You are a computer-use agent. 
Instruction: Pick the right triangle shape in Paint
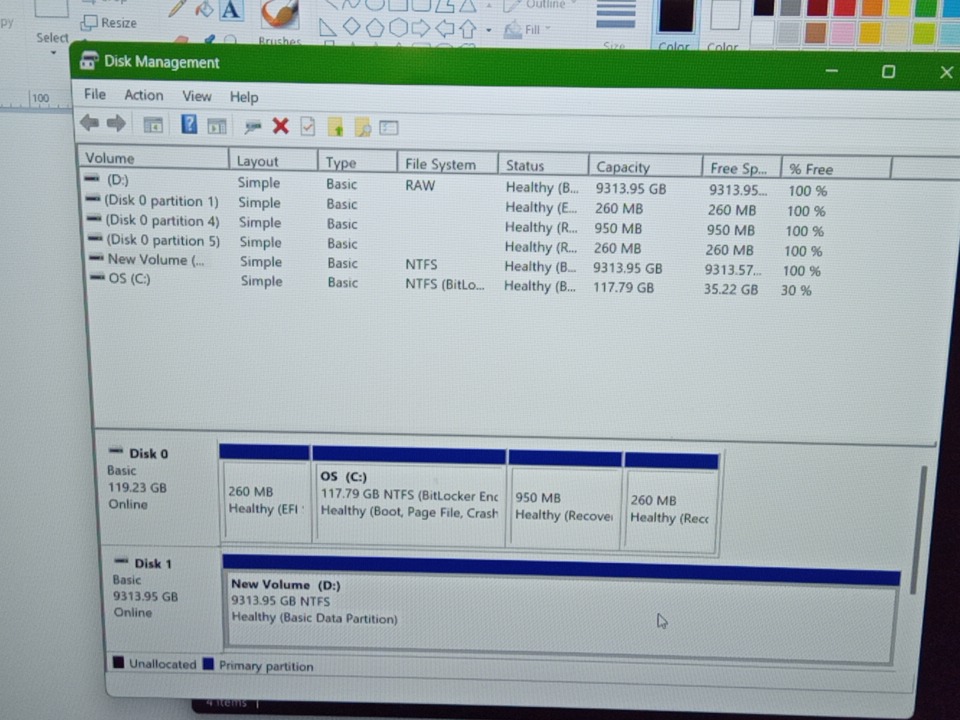[x=328, y=27]
